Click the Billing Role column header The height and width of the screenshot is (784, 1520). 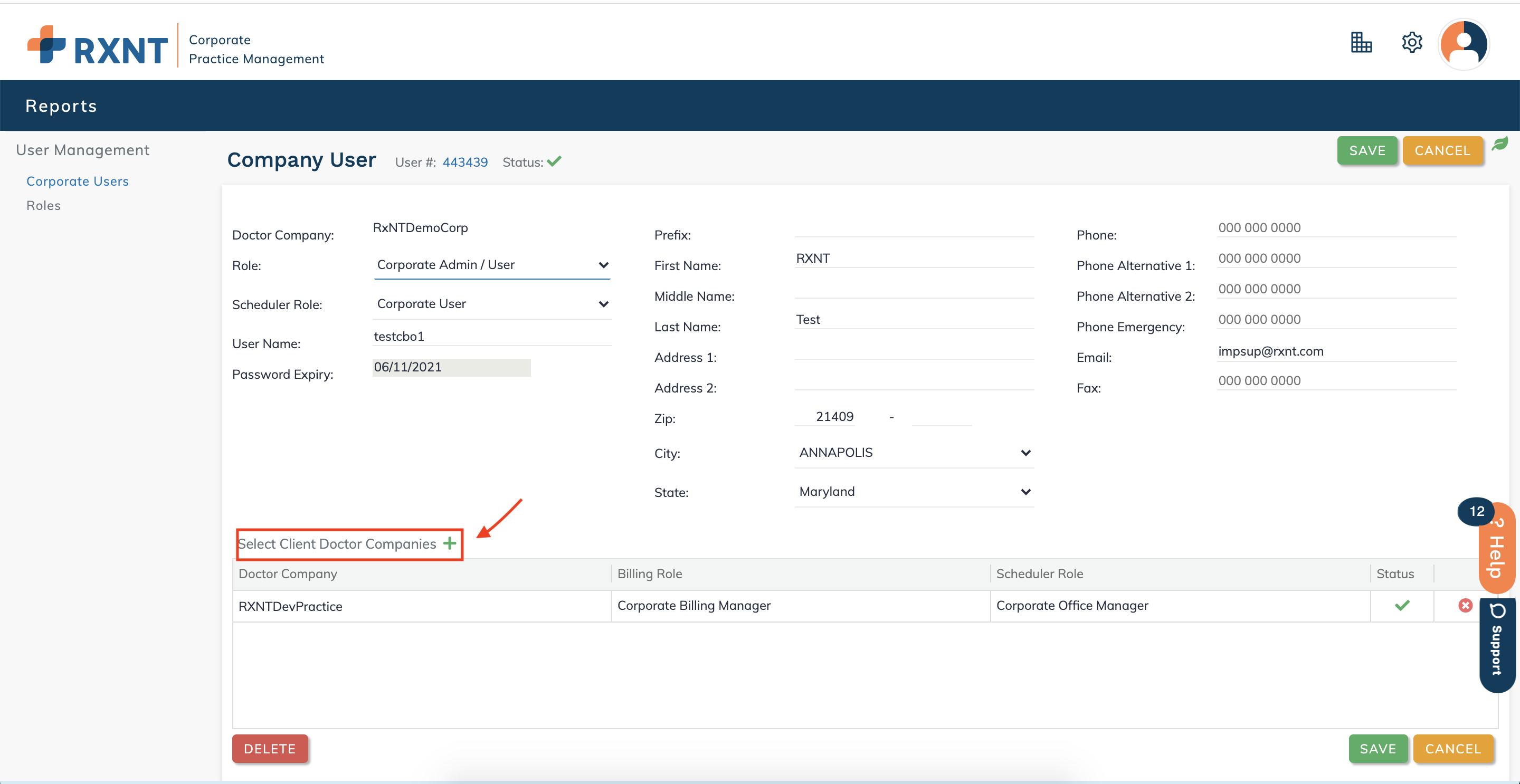tap(800, 574)
